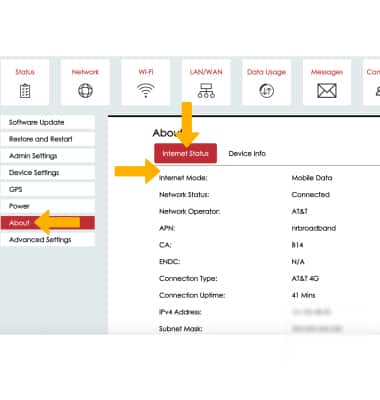Click the AT&T operator value

299,211
